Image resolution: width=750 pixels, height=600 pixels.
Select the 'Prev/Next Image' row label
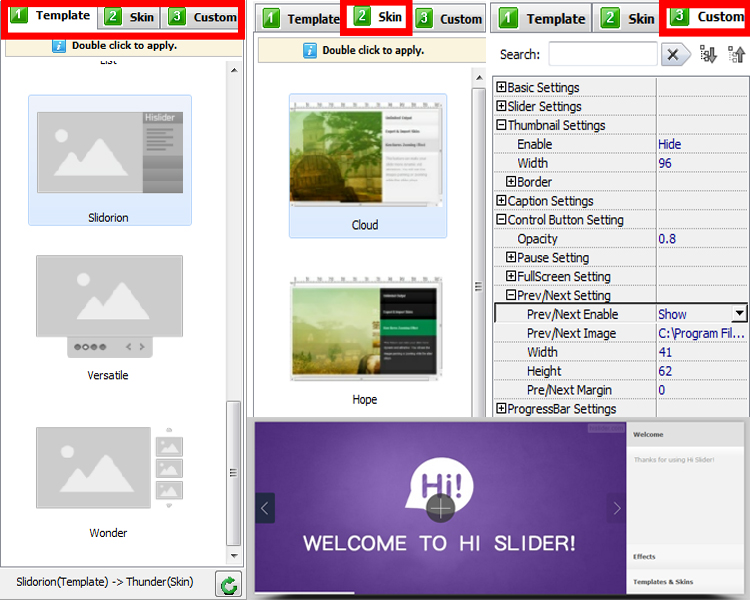(571, 333)
